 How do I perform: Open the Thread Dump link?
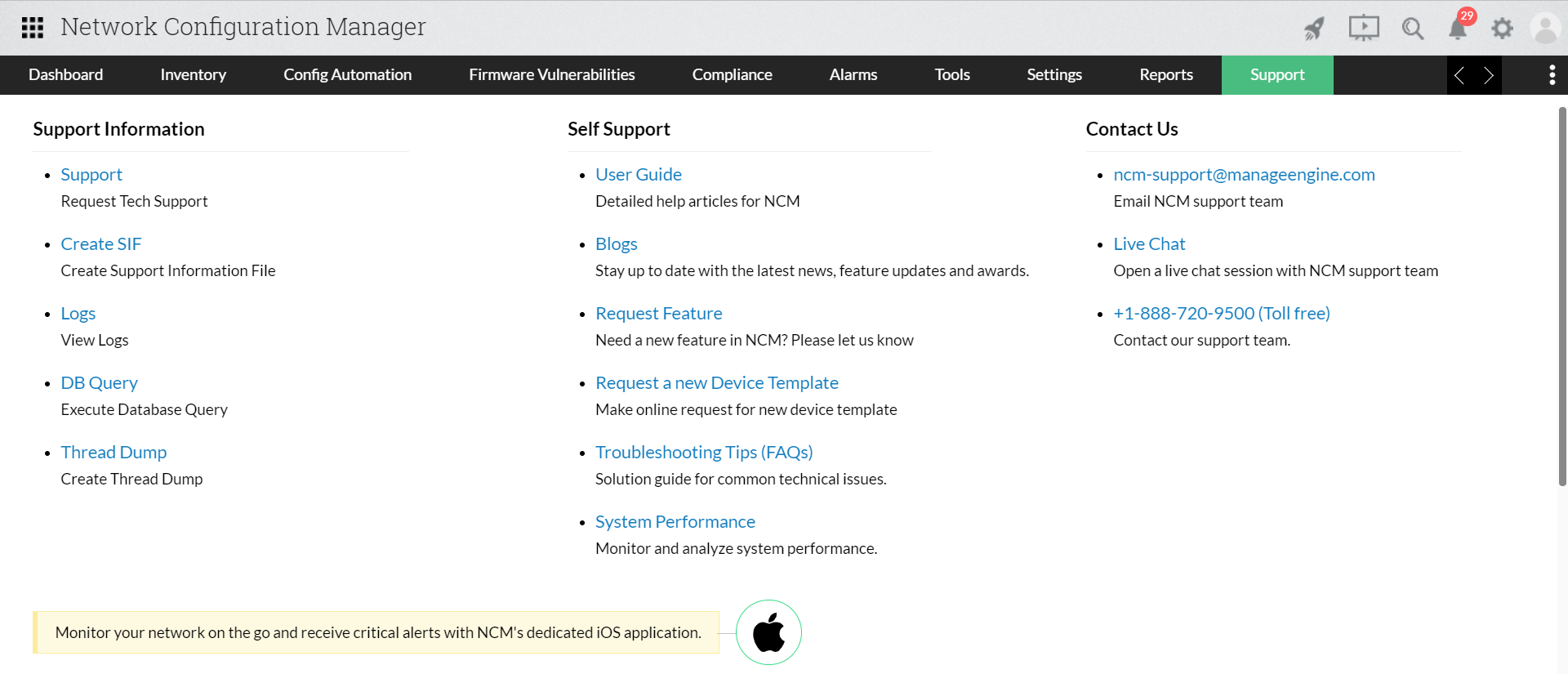tap(114, 453)
